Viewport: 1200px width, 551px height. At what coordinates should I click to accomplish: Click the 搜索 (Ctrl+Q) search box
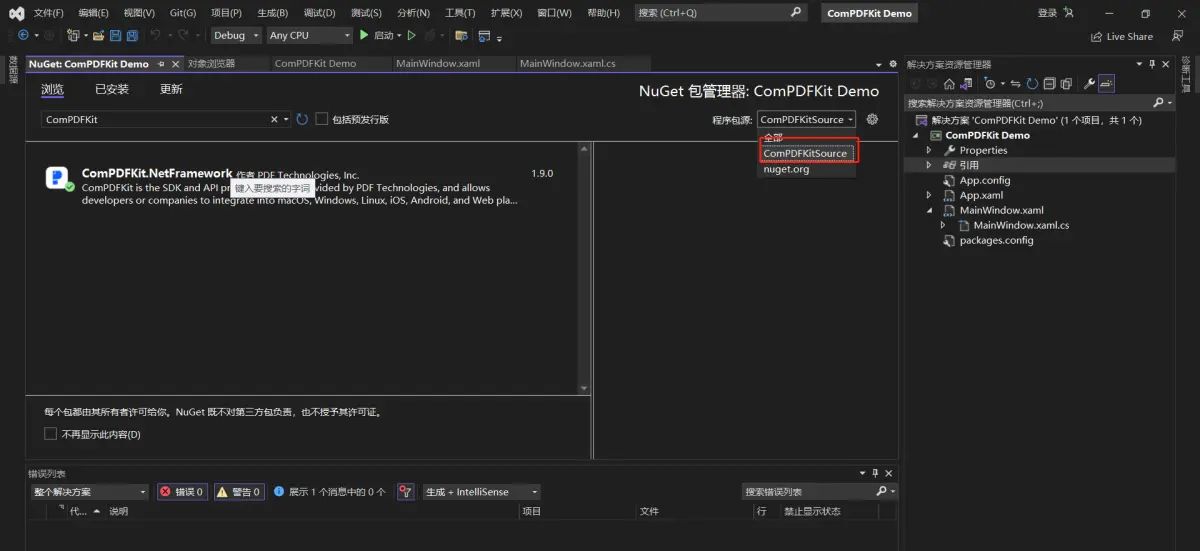(720, 13)
